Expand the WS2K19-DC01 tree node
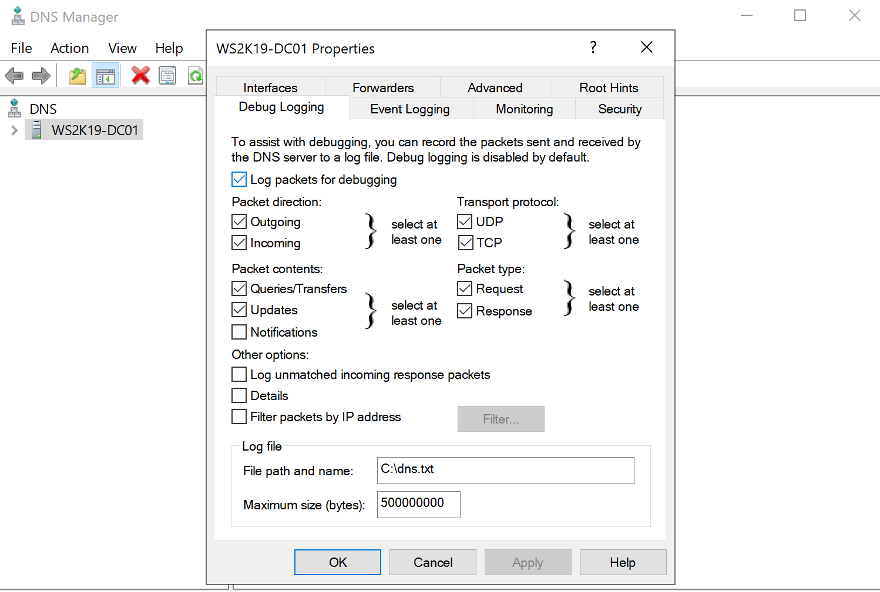 click(14, 130)
